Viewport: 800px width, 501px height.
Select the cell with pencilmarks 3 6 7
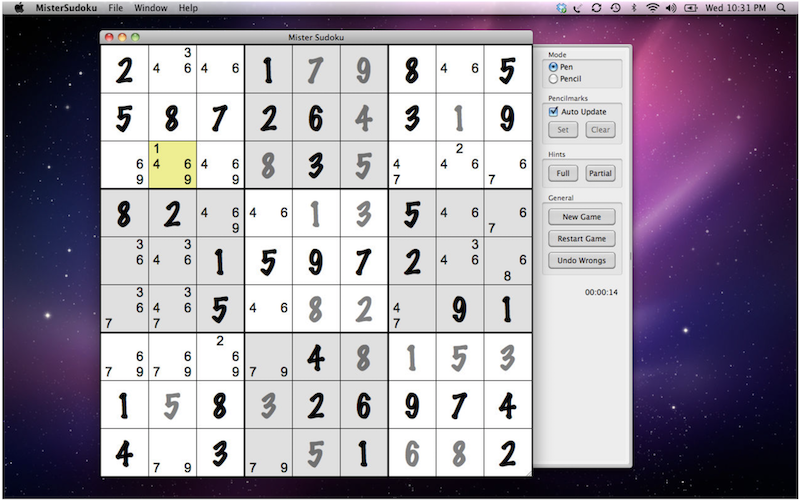point(124,309)
